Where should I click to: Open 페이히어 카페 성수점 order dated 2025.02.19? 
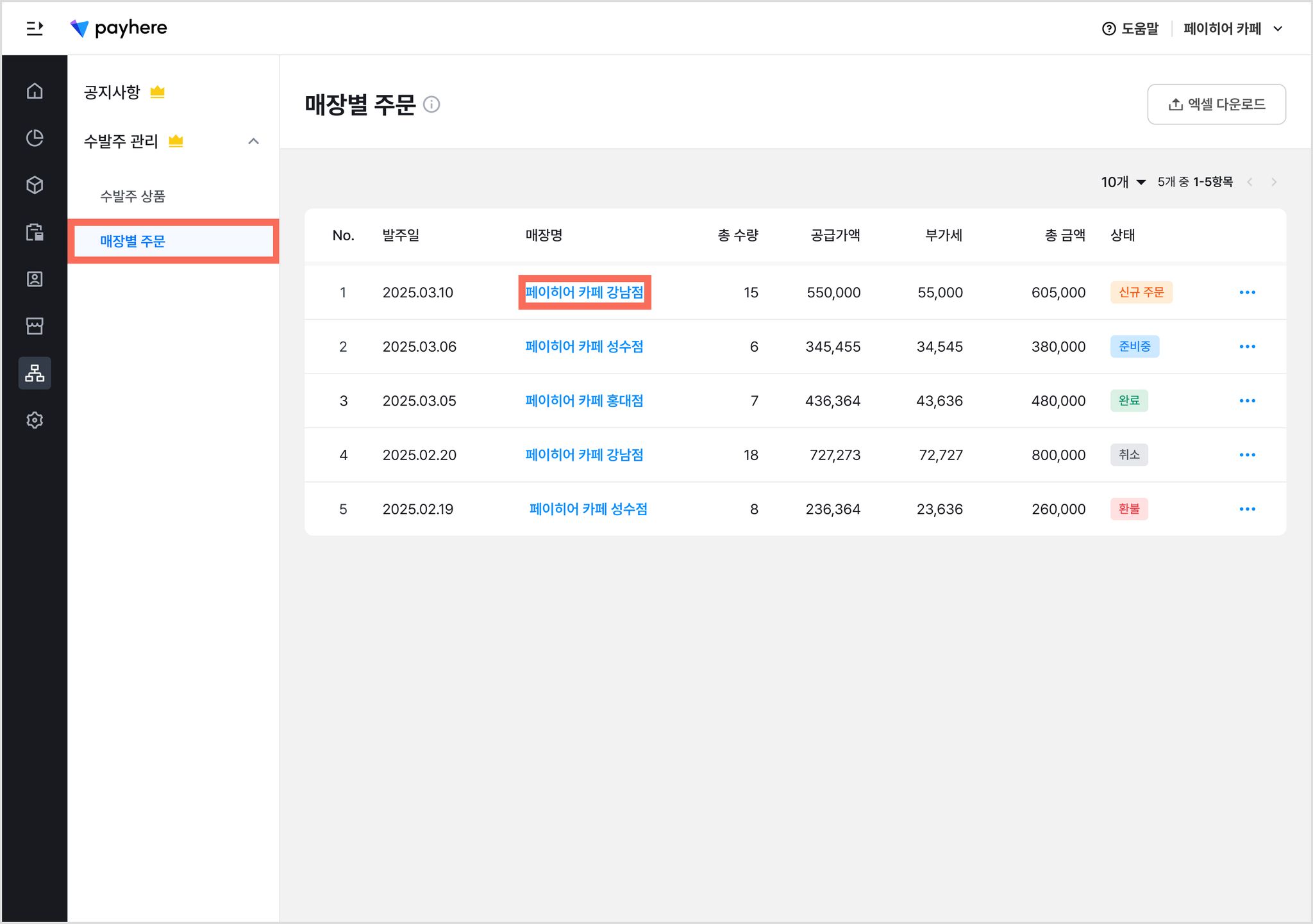(x=588, y=509)
